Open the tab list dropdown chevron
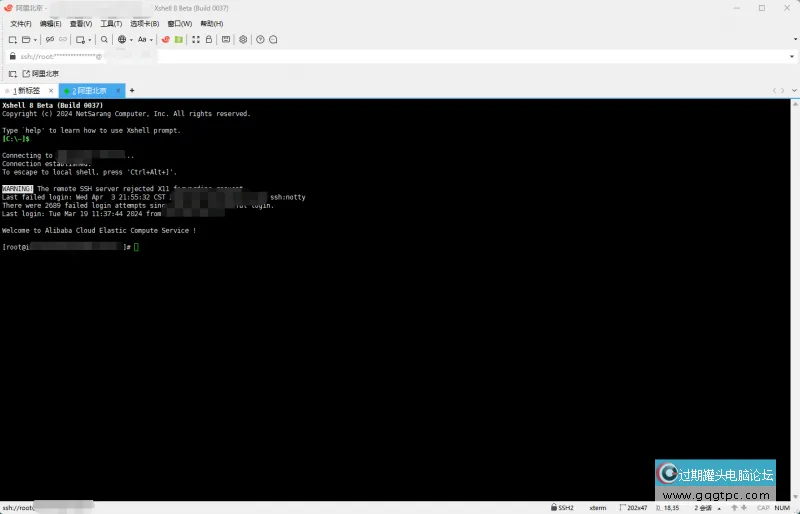800x514 pixels. click(794, 91)
